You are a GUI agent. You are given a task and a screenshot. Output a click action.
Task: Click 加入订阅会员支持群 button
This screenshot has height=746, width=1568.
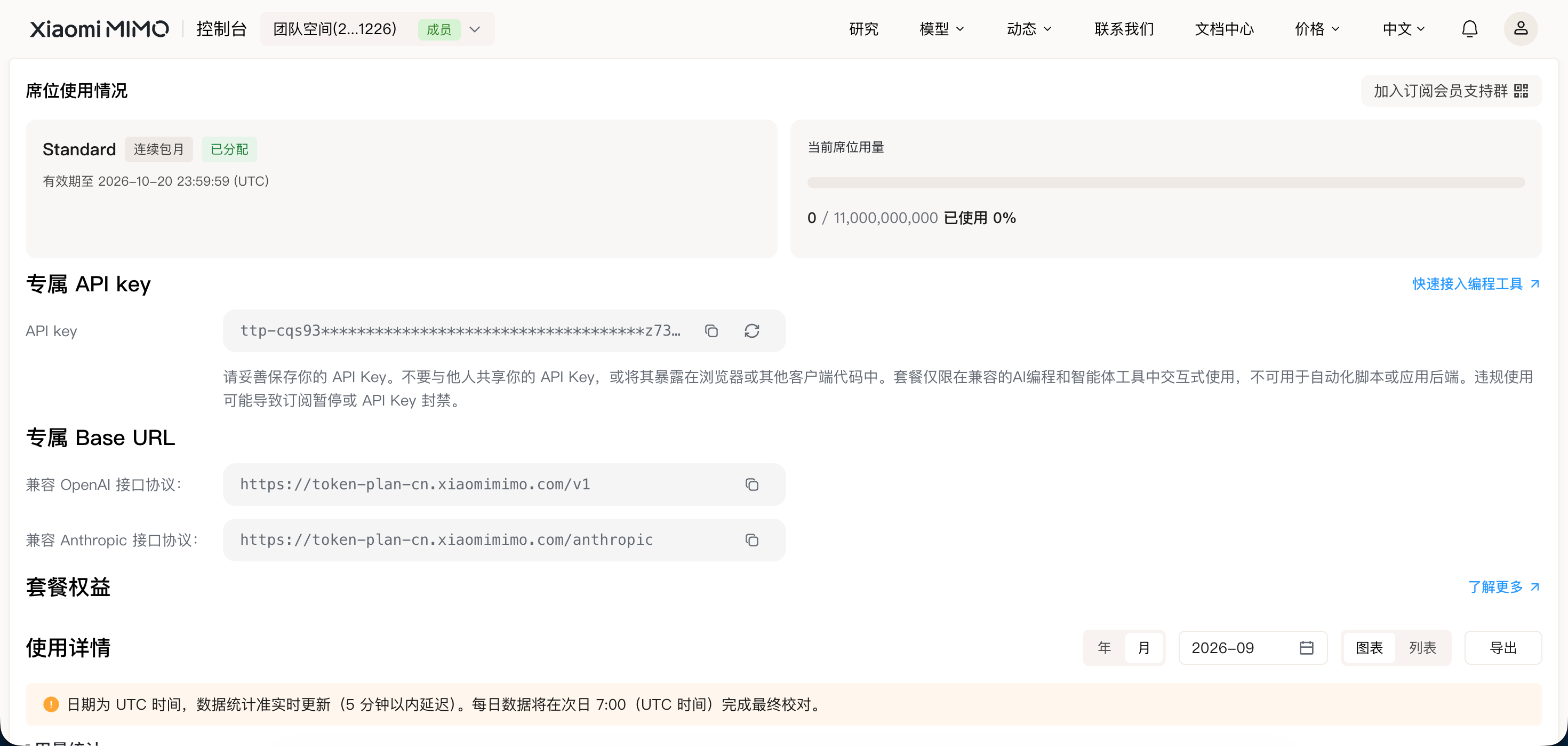(1451, 91)
